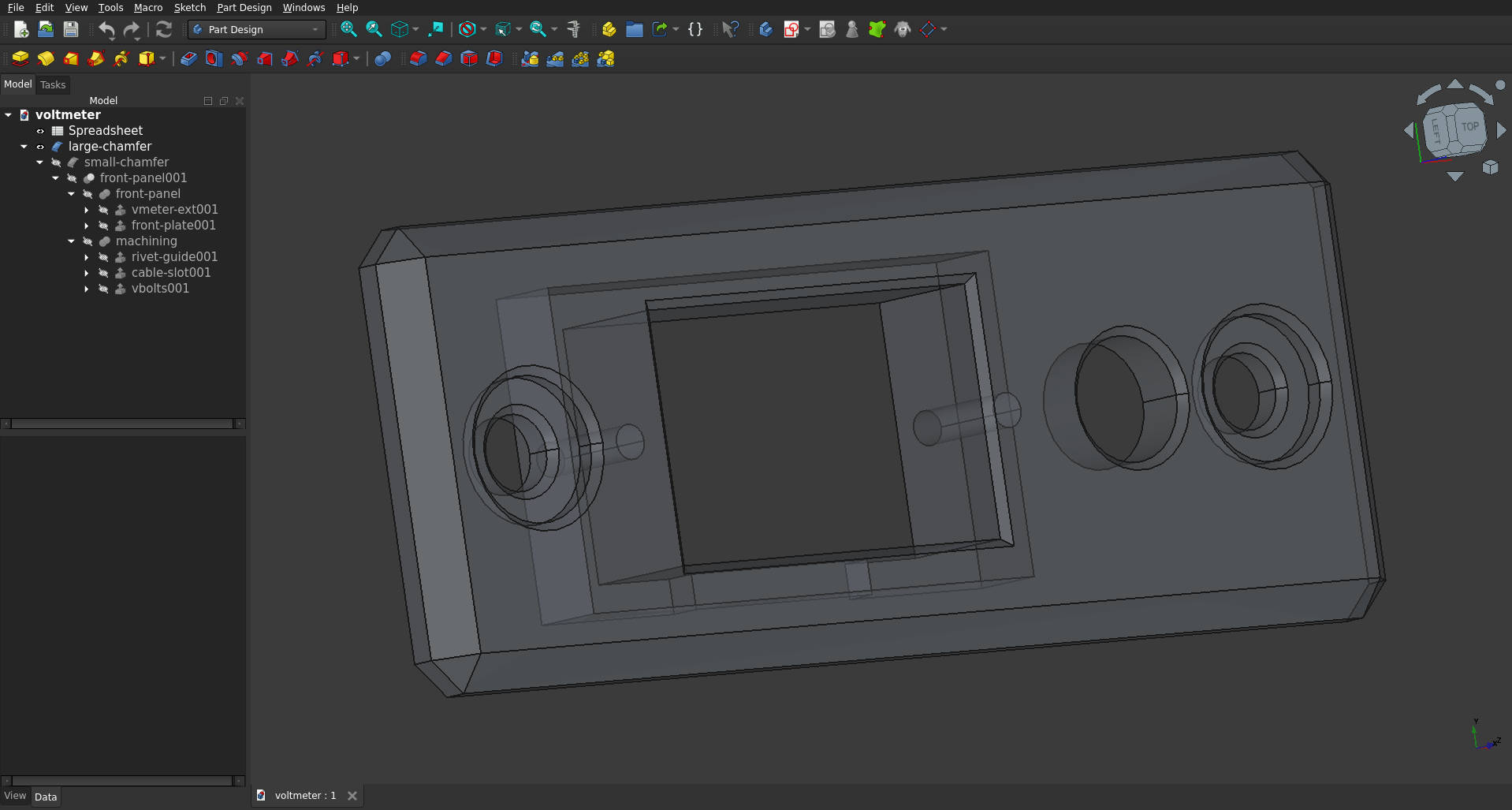The width and height of the screenshot is (1512, 810).
Task: Click the Refresh recompute icon
Action: pyautogui.click(x=164, y=30)
